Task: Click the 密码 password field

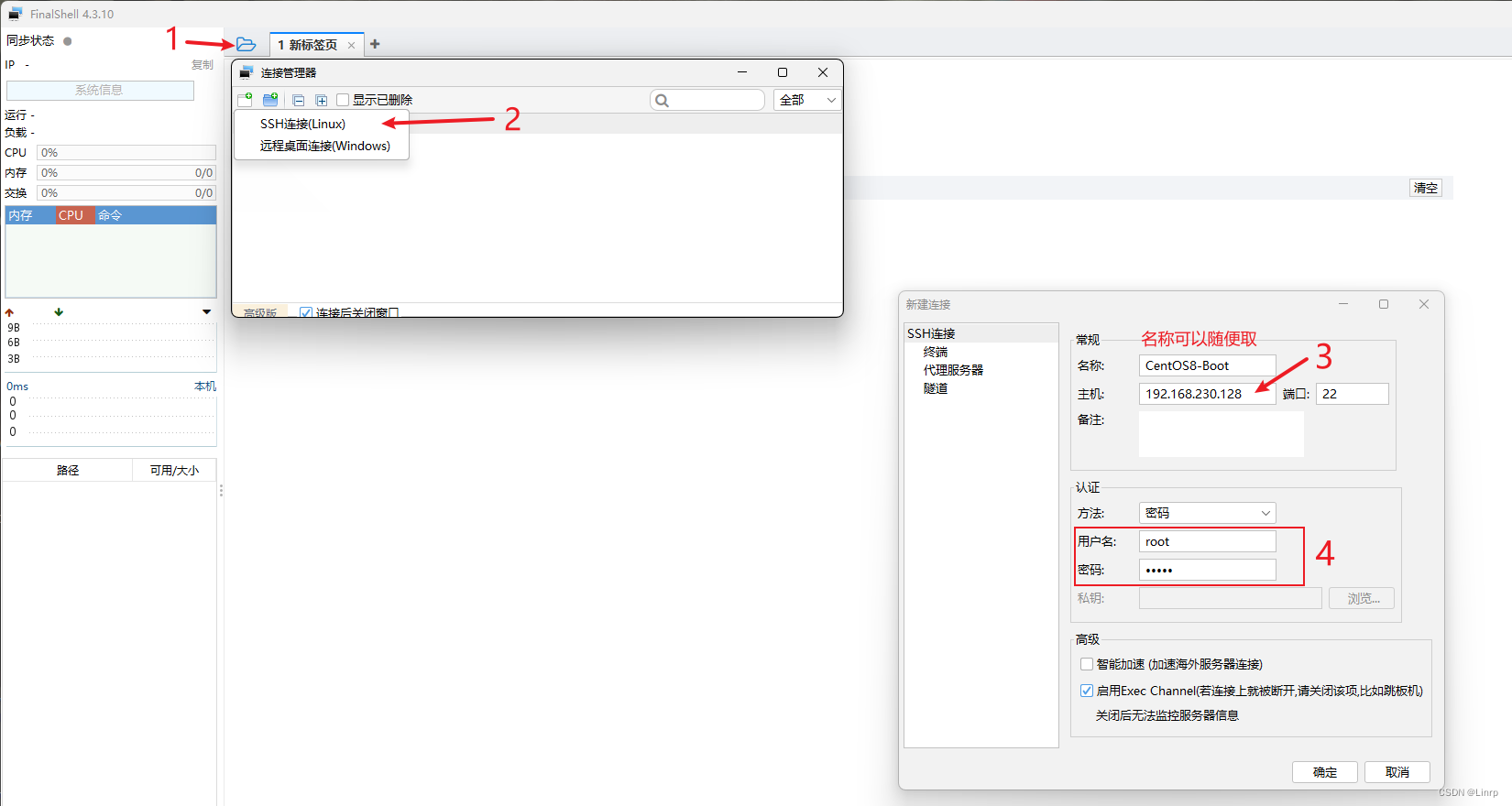Action: [1207, 570]
